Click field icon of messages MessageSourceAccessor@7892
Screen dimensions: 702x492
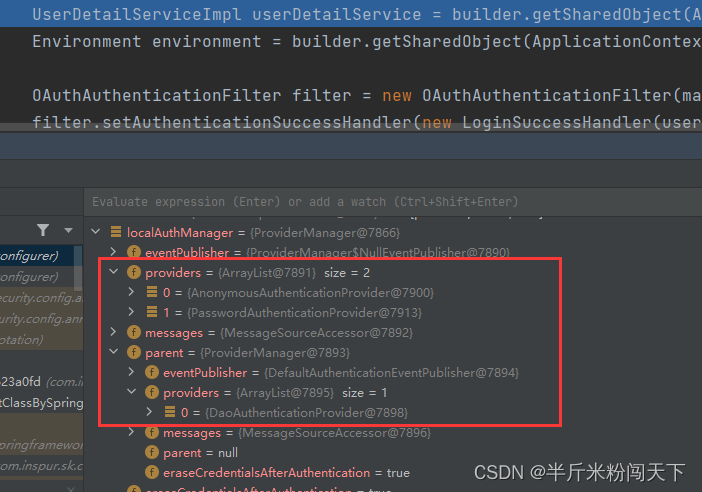pos(134,332)
